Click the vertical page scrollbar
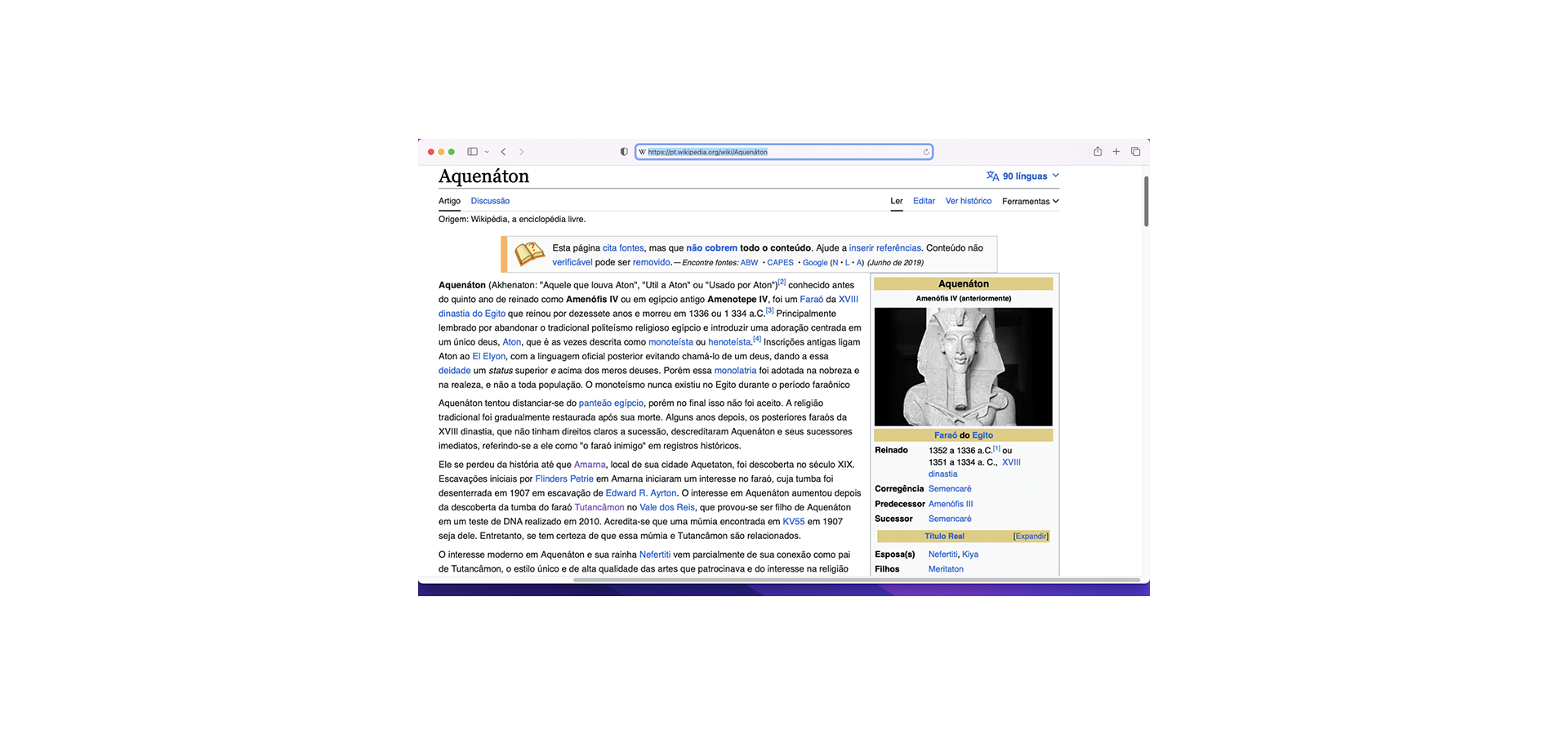This screenshot has height=735, width=1568. [1147, 201]
